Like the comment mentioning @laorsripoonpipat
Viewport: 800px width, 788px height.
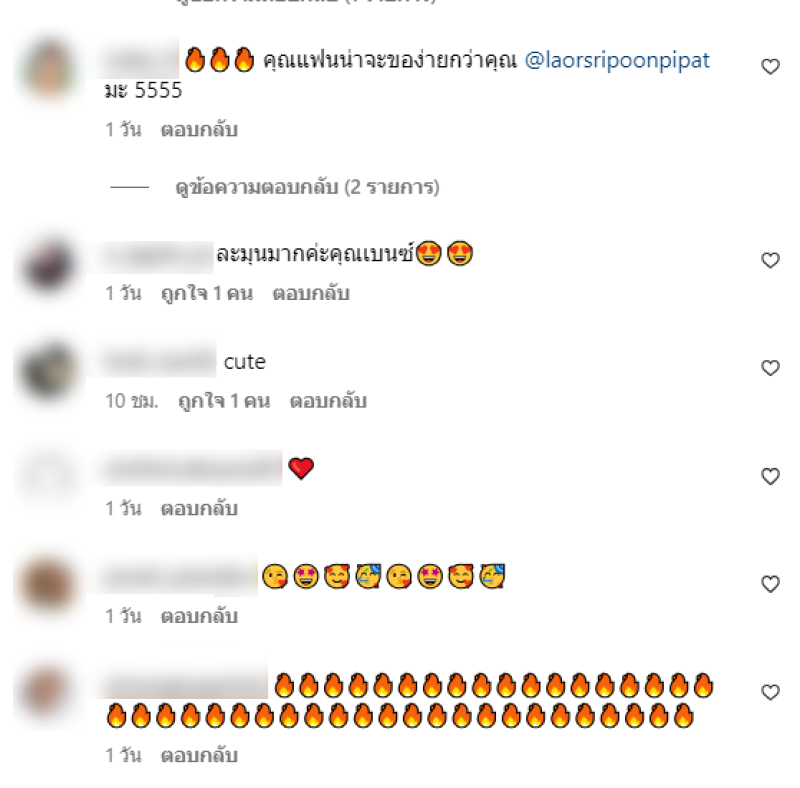770,66
